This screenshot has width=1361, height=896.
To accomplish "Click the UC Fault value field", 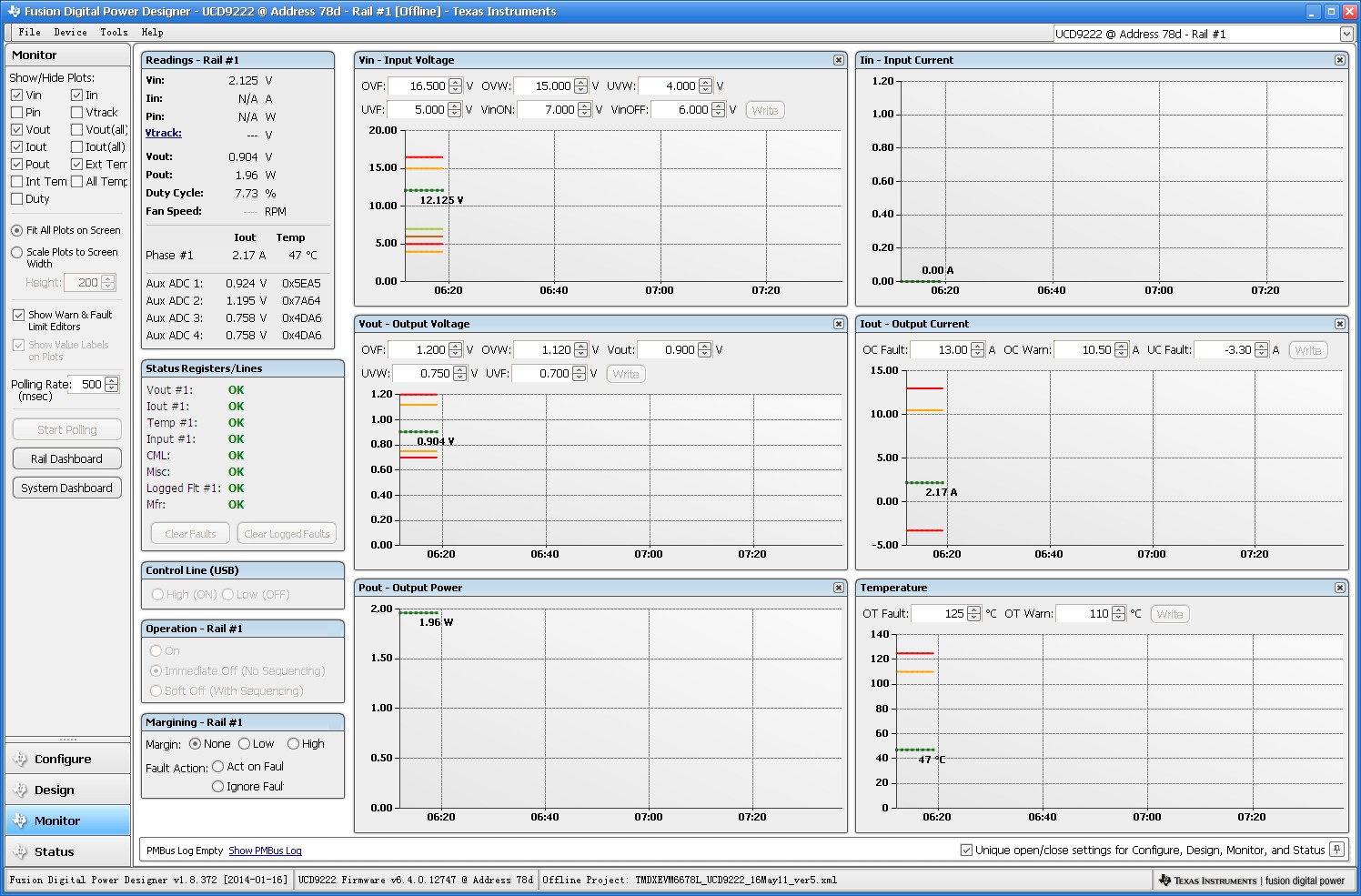I will coord(1225,350).
